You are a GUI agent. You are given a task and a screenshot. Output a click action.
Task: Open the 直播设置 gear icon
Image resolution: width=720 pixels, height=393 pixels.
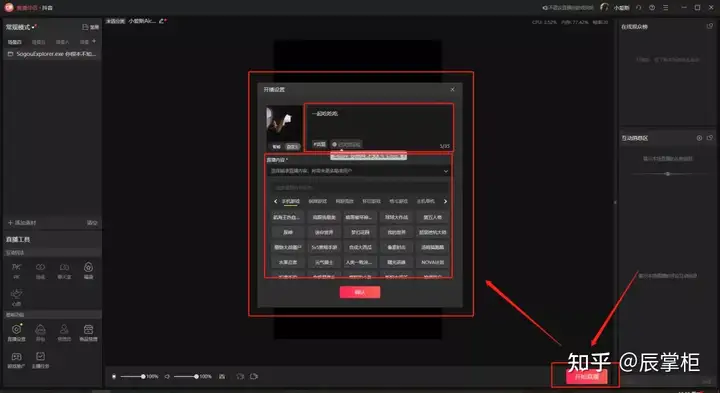coord(17,332)
